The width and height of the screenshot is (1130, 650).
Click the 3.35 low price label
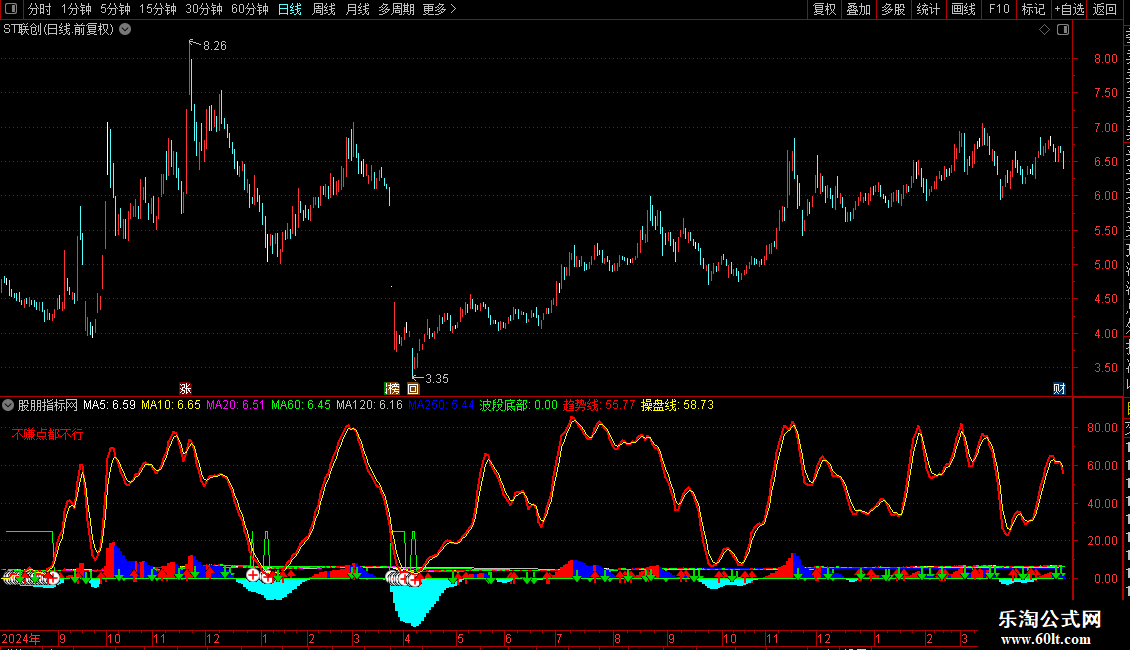click(x=437, y=378)
